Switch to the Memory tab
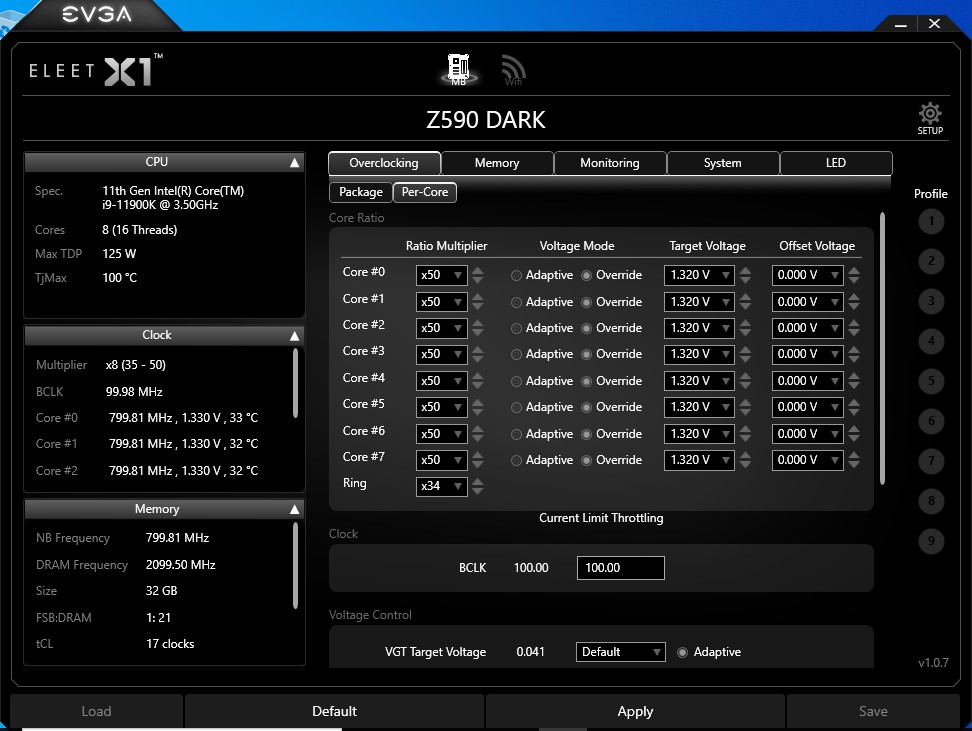 [497, 163]
